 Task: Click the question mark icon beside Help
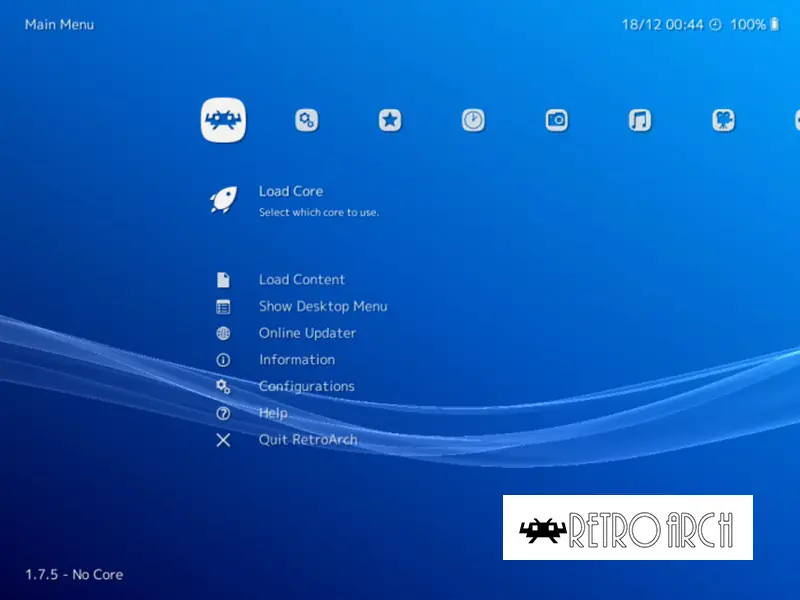tap(223, 413)
